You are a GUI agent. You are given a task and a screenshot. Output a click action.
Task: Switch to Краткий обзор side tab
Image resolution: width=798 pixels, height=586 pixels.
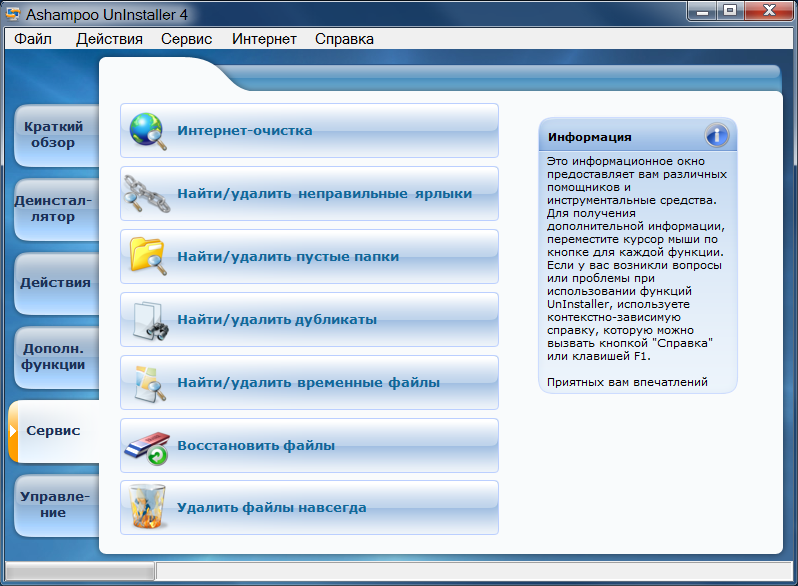[54, 135]
